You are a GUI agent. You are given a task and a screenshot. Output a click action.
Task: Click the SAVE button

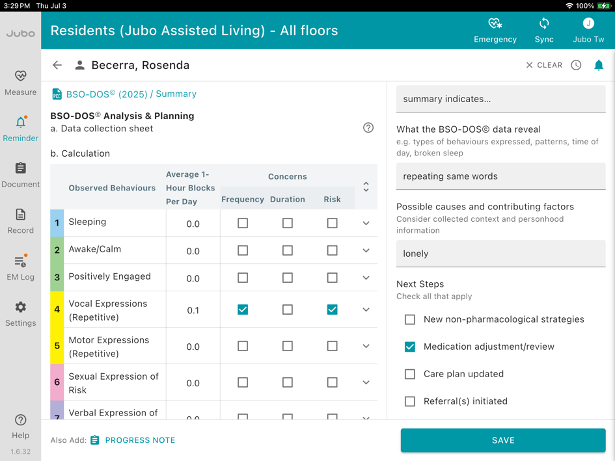(x=503, y=440)
